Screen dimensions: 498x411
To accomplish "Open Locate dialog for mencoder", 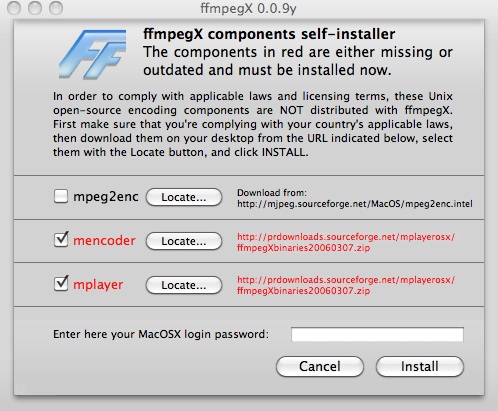I will [184, 241].
